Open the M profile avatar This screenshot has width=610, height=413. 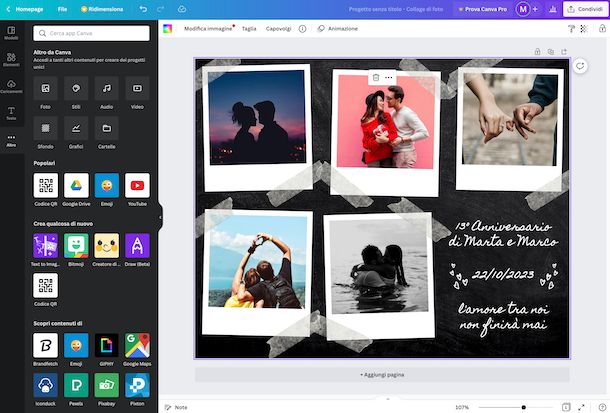pyautogui.click(x=523, y=9)
